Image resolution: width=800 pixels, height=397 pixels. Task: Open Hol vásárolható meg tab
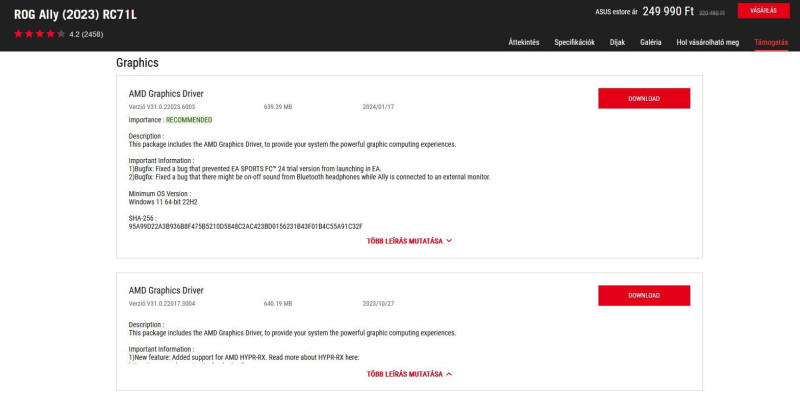[707, 42]
